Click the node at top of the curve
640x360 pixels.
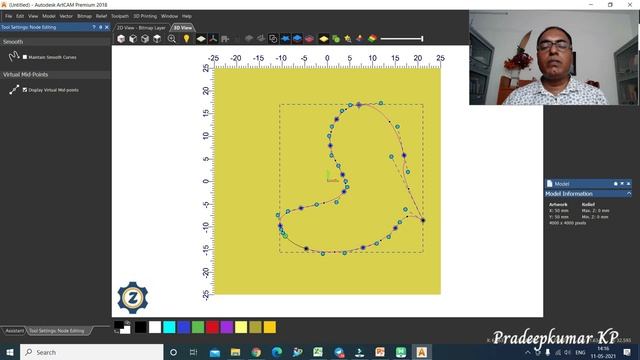tap(359, 105)
